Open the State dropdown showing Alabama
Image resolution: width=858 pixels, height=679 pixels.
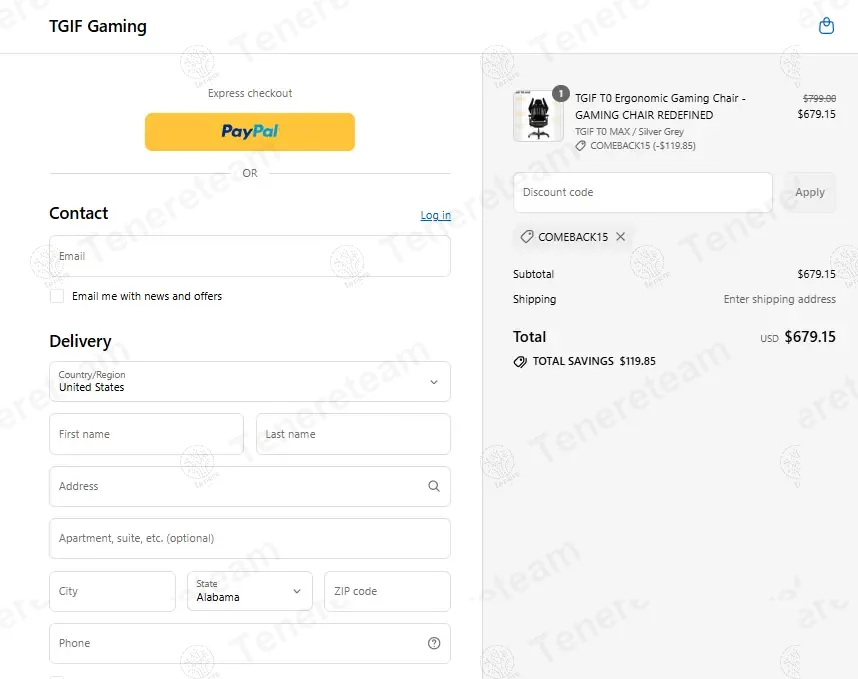(250, 591)
